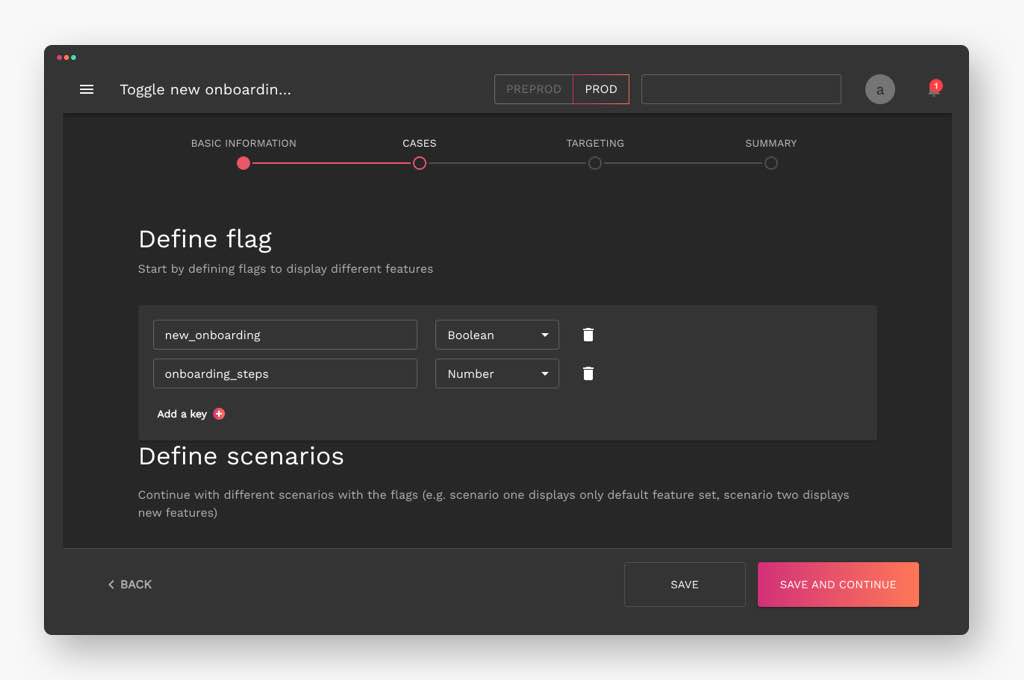Click Save and Continue

[838, 584]
